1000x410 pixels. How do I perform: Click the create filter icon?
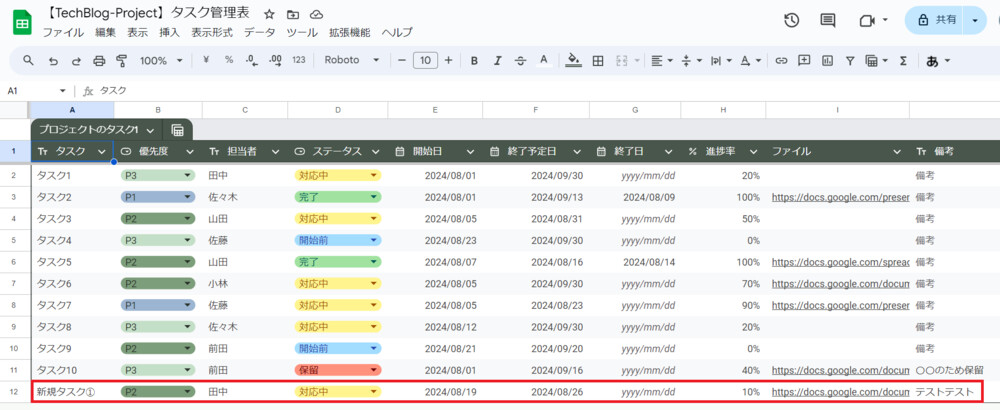click(849, 60)
